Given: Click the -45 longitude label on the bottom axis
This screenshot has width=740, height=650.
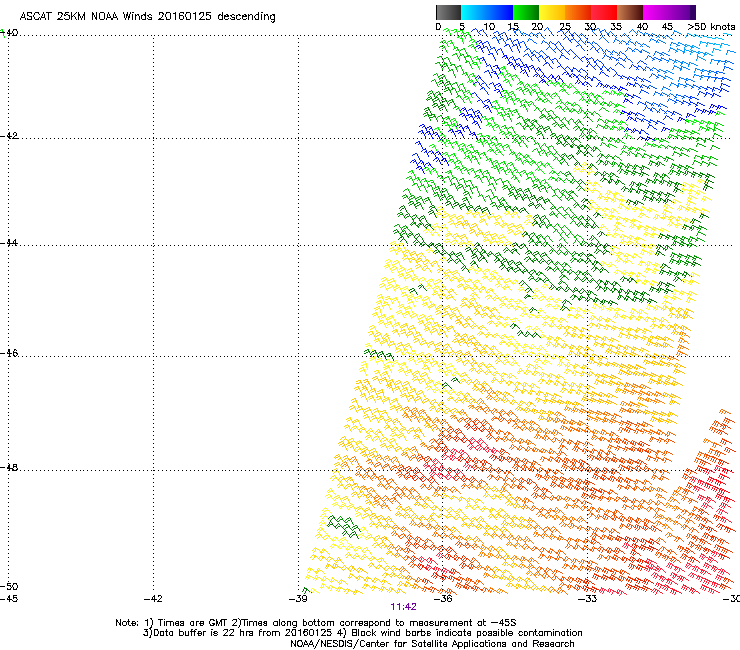Looking at the screenshot, I should [x=9, y=599].
